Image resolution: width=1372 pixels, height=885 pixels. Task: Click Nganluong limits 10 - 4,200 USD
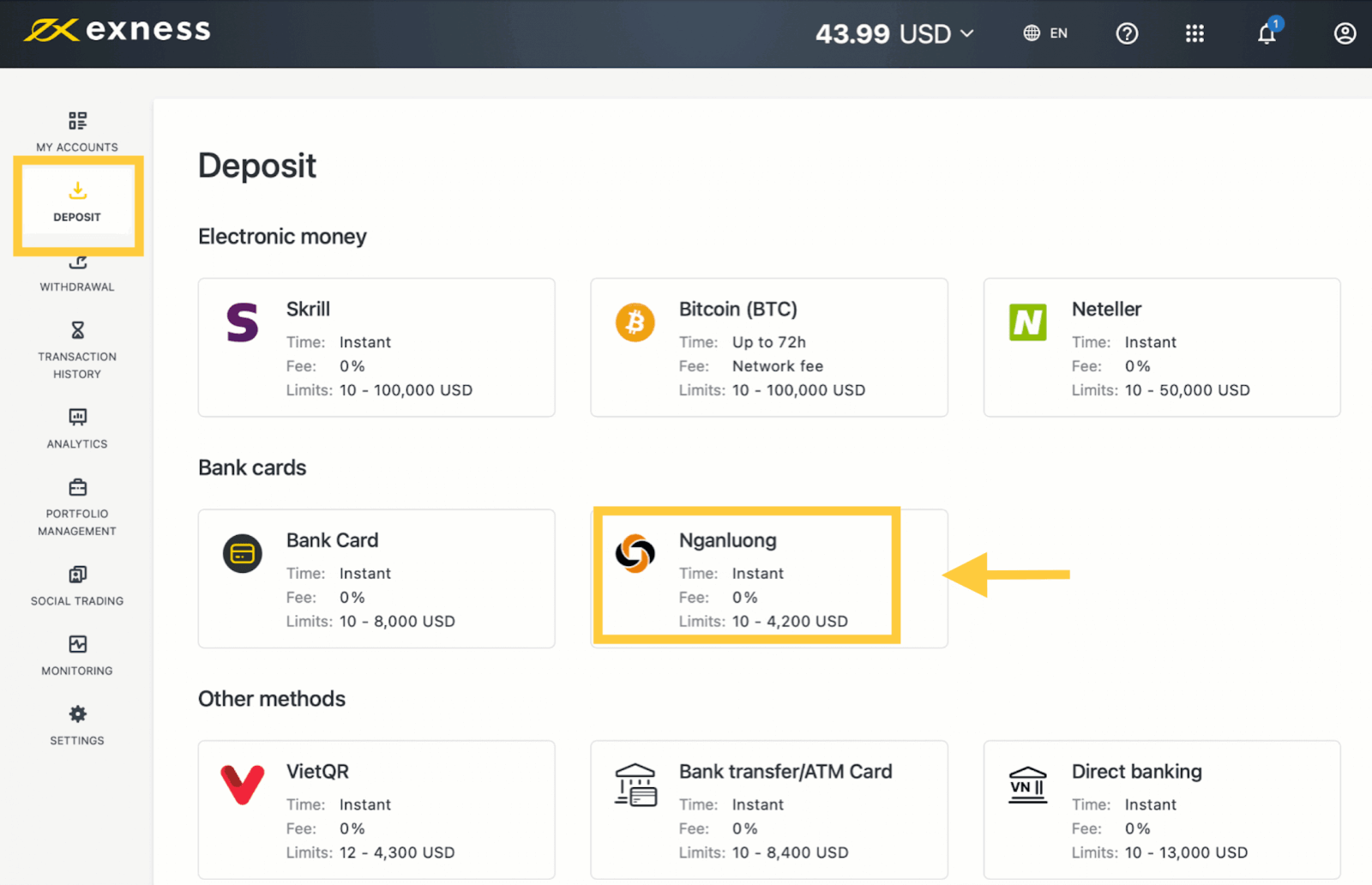tap(790, 622)
